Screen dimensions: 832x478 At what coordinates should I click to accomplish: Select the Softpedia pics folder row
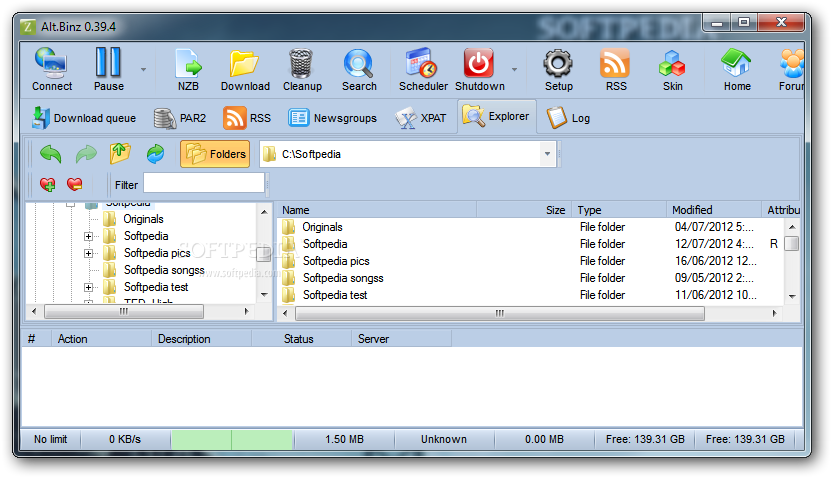pos(530,261)
